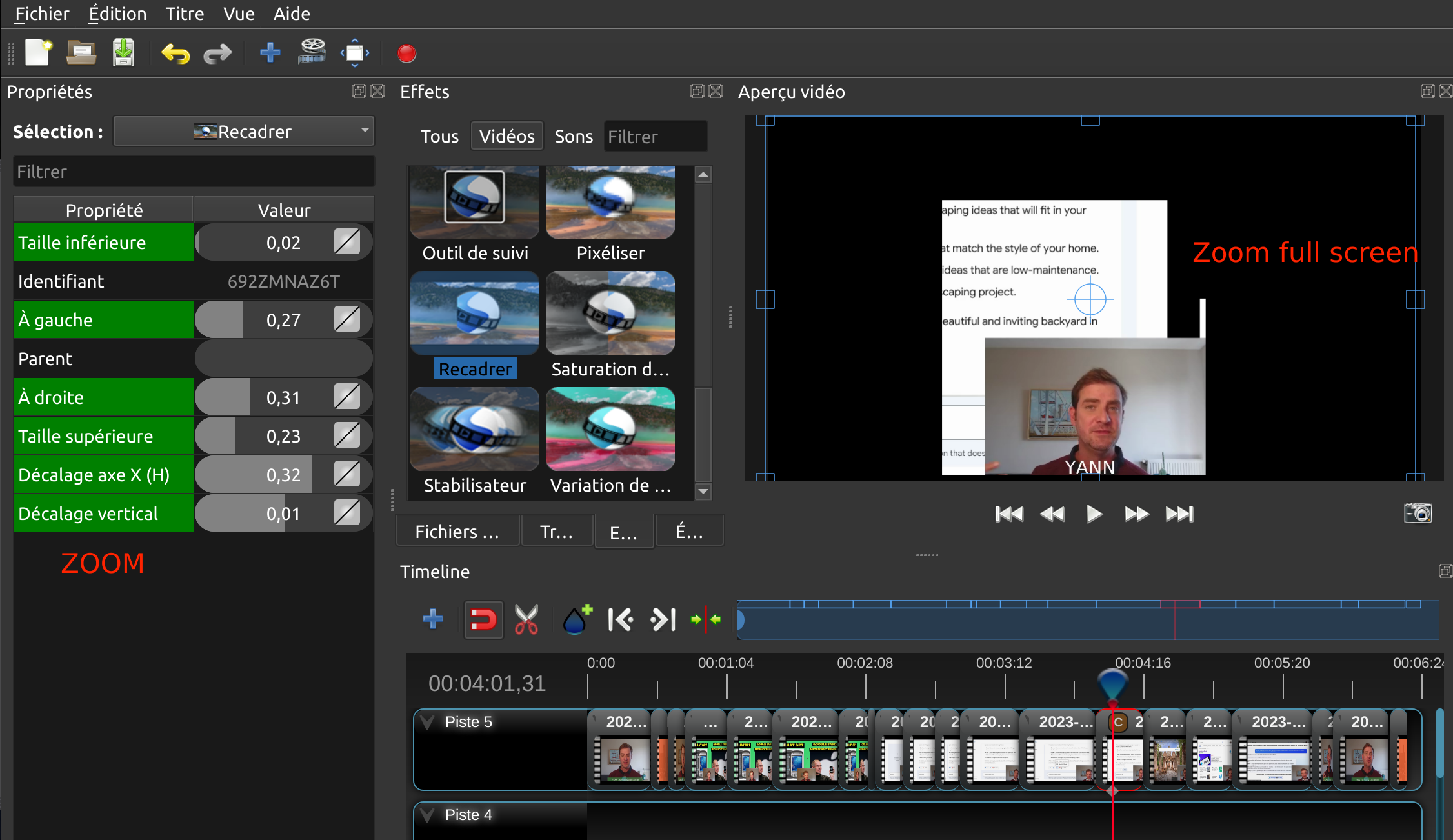1453x840 pixels.
Task: Select the Stabilisateur effect
Action: click(x=474, y=428)
